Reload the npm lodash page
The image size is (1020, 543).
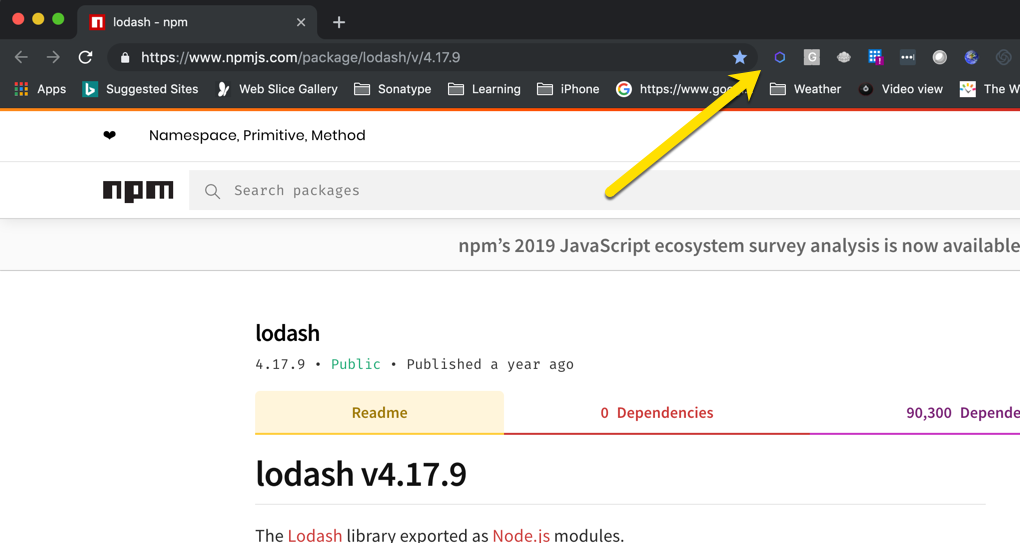tap(85, 57)
